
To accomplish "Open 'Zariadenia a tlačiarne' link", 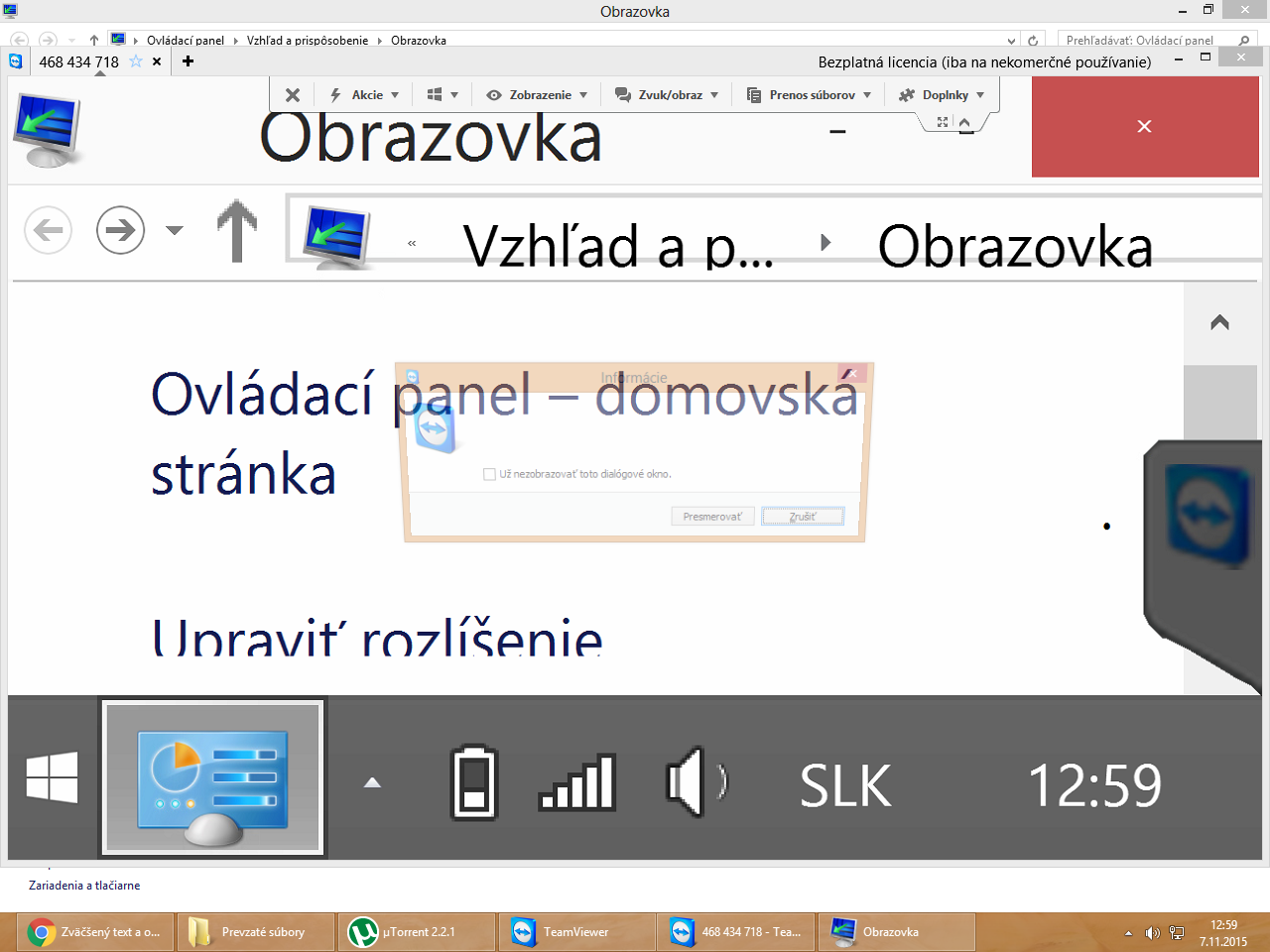I will coord(84,886).
